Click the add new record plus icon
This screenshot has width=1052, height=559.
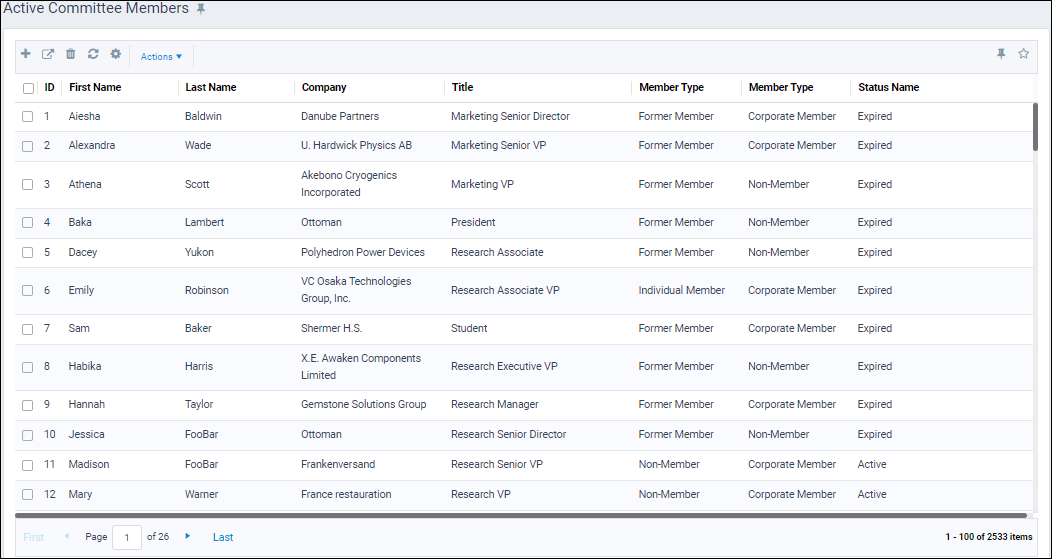coord(25,54)
